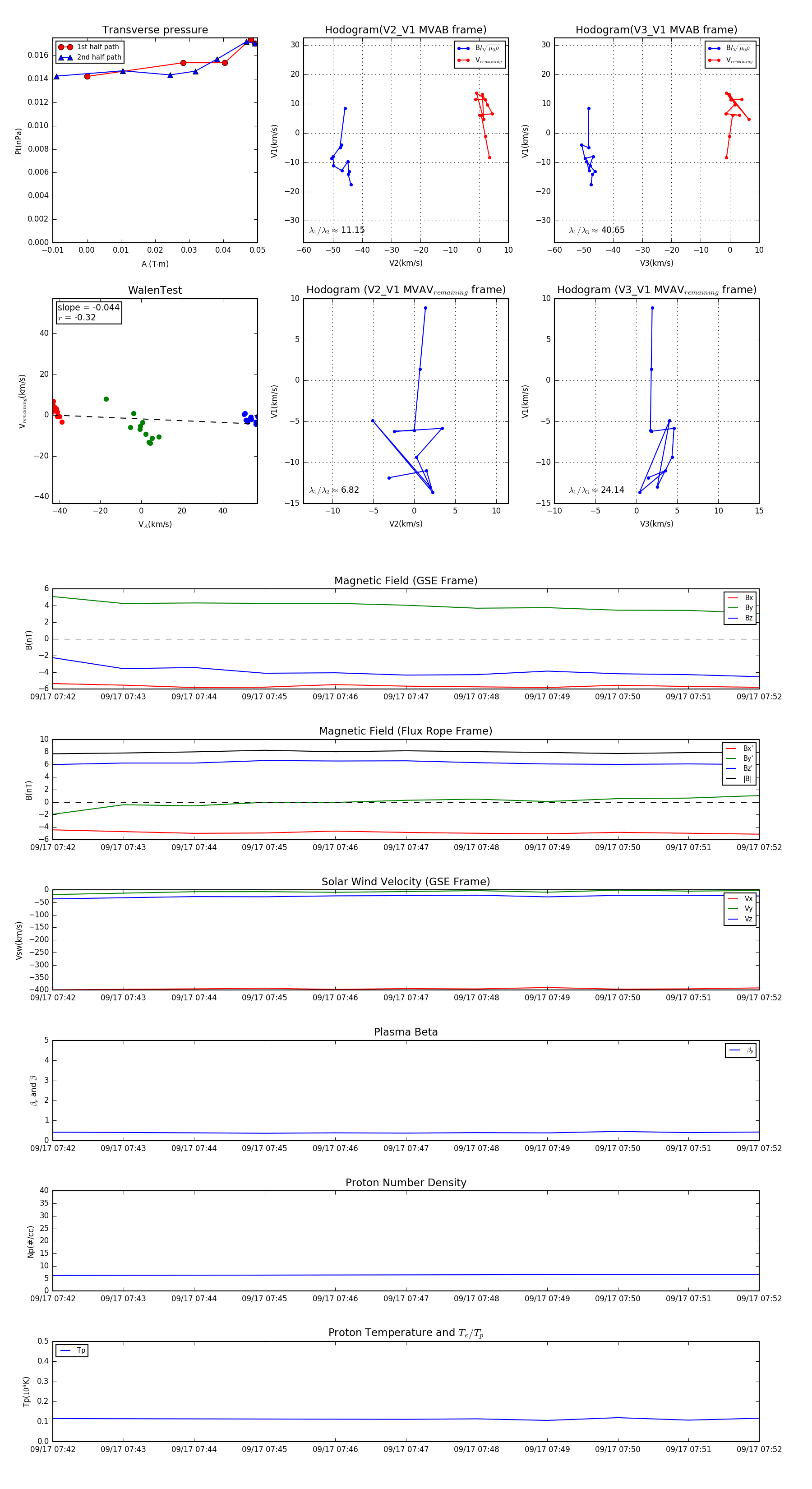Image resolution: width=812 pixels, height=1489 pixels.
Task: Click the 'V_A(km/s)' Walen x-axis label
Action: pos(155,524)
